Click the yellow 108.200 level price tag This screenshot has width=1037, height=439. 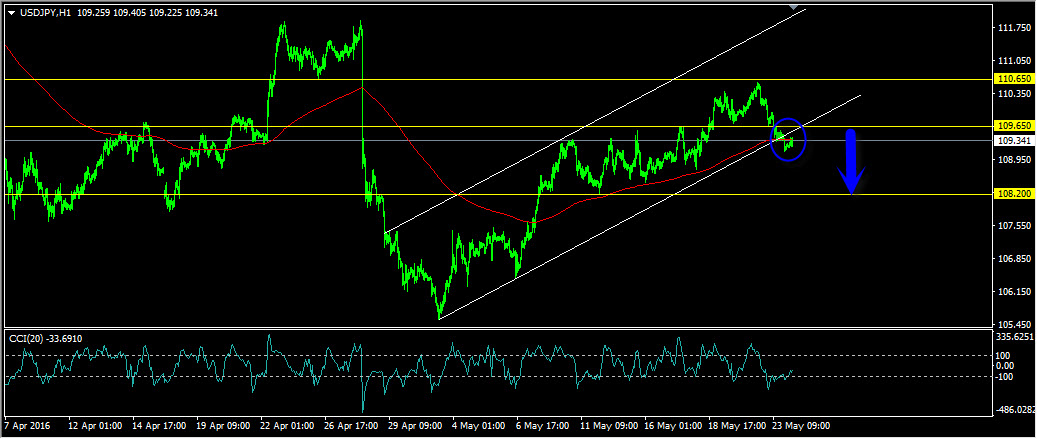(x=1013, y=194)
